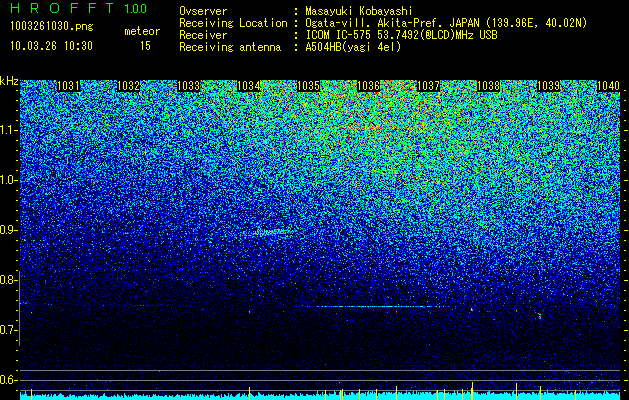Click the 0.8 kHz frequency axis label
The image size is (629, 400).
8,280
